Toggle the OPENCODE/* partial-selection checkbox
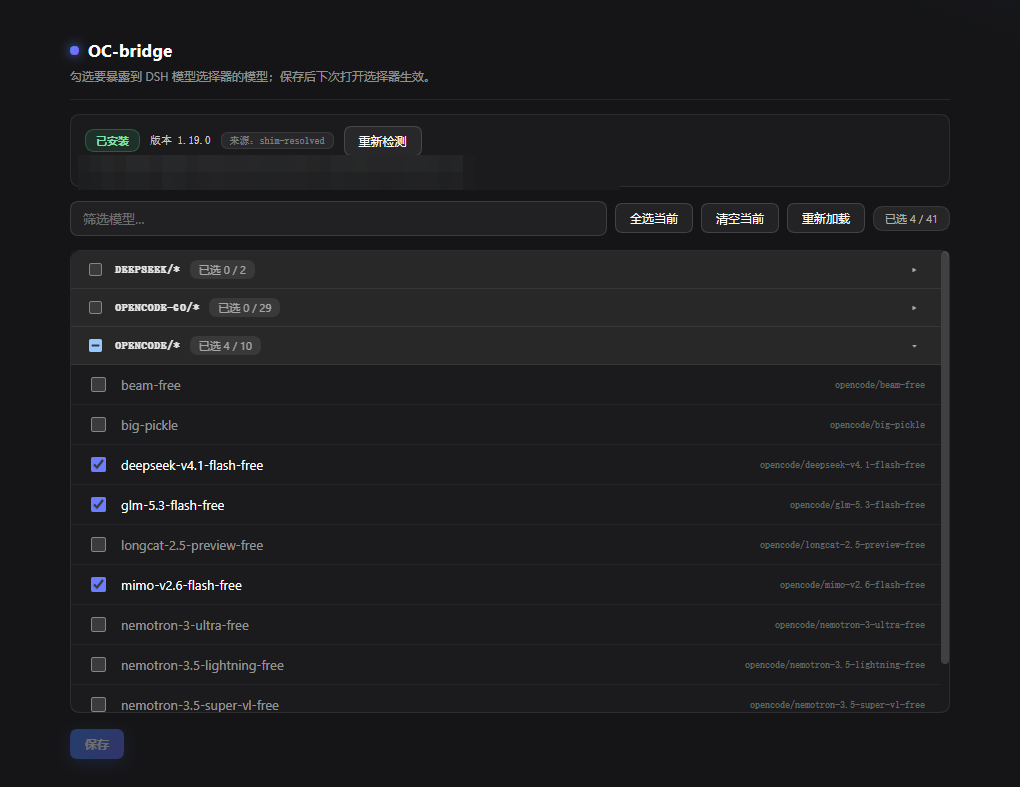This screenshot has width=1020, height=787. pos(96,345)
